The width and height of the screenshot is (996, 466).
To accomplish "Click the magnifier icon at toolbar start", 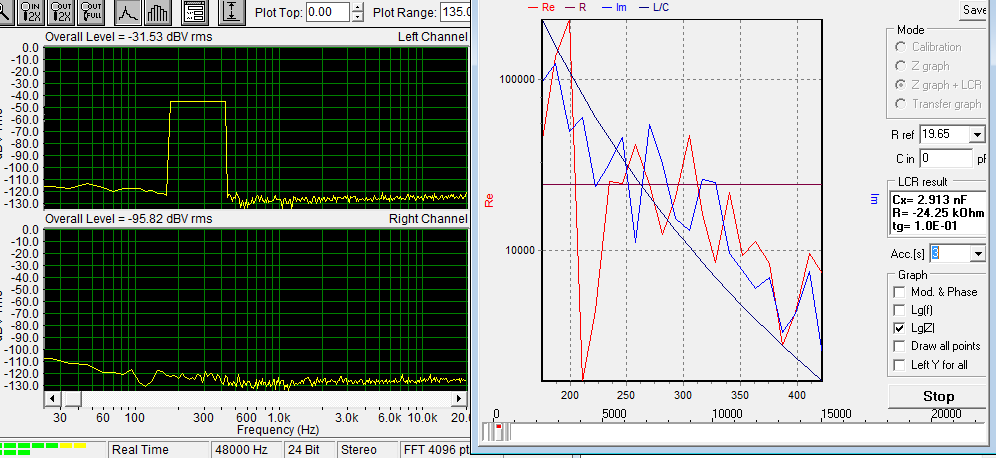I will click(x=5, y=12).
